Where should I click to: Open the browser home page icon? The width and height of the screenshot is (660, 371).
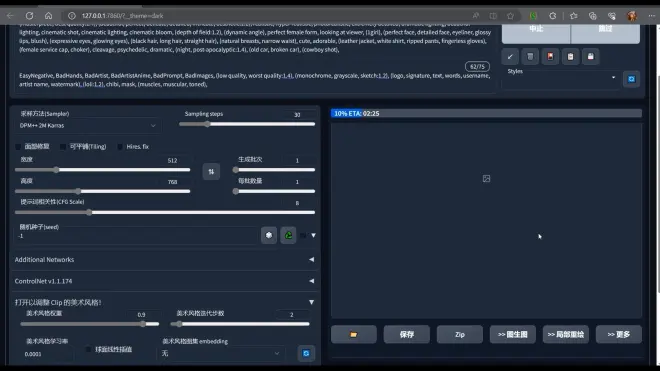48,16
